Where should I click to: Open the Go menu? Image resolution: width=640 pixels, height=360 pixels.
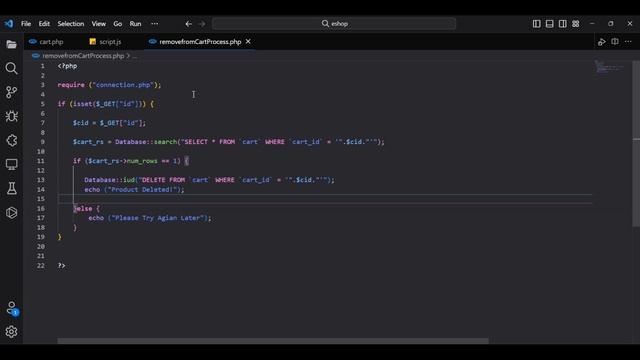tap(118, 24)
